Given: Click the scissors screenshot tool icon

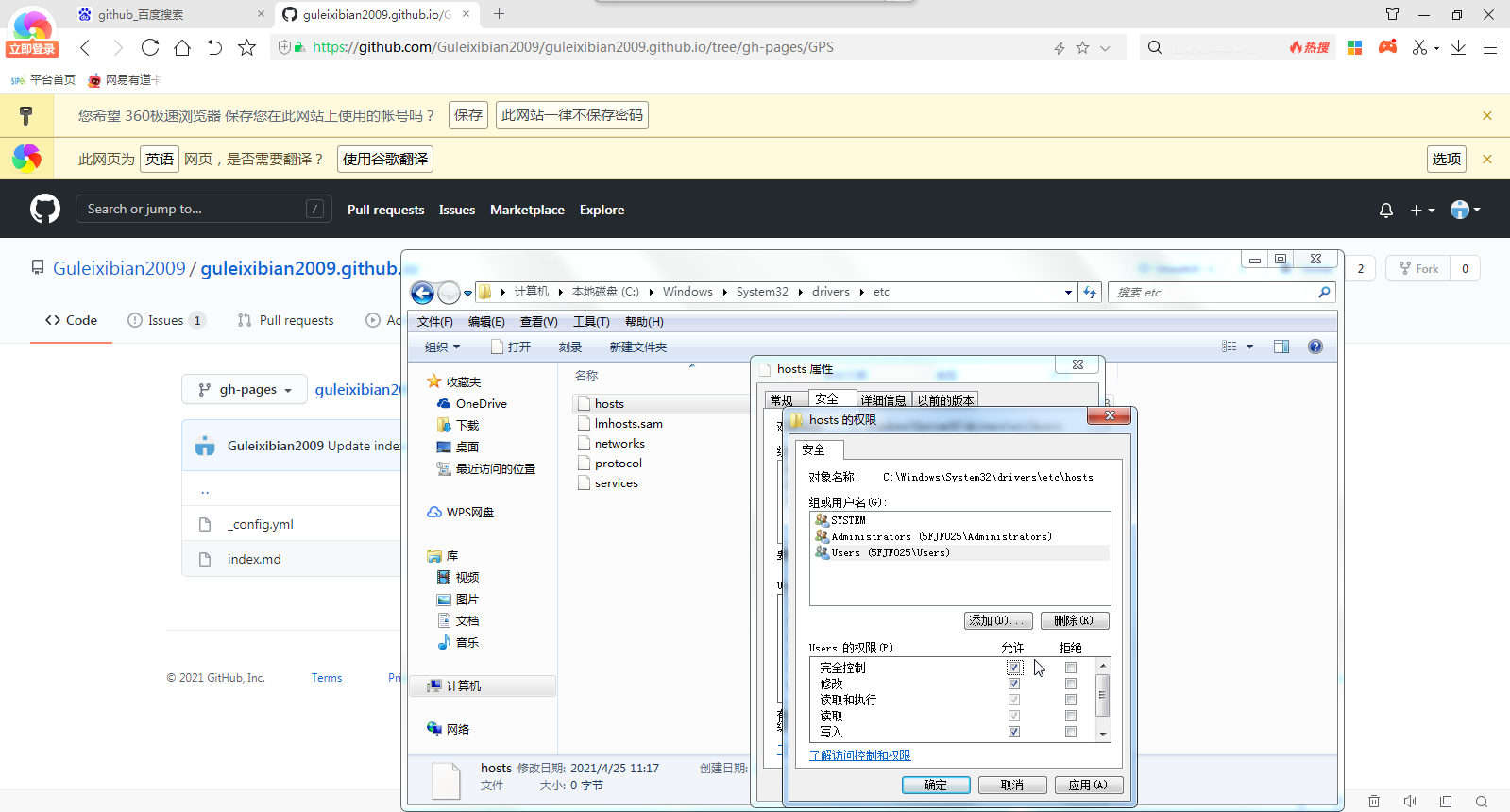Looking at the screenshot, I should tap(1419, 47).
